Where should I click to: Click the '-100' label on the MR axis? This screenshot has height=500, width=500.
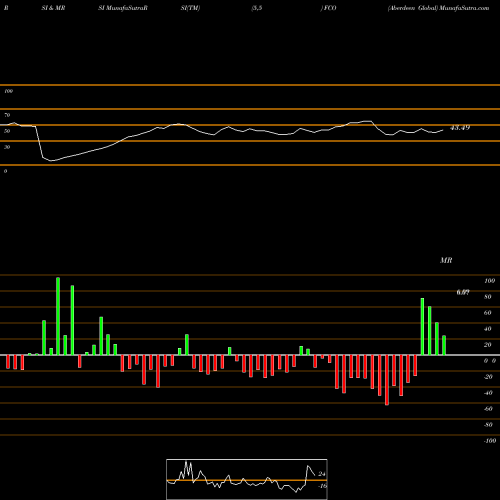coord(490,441)
